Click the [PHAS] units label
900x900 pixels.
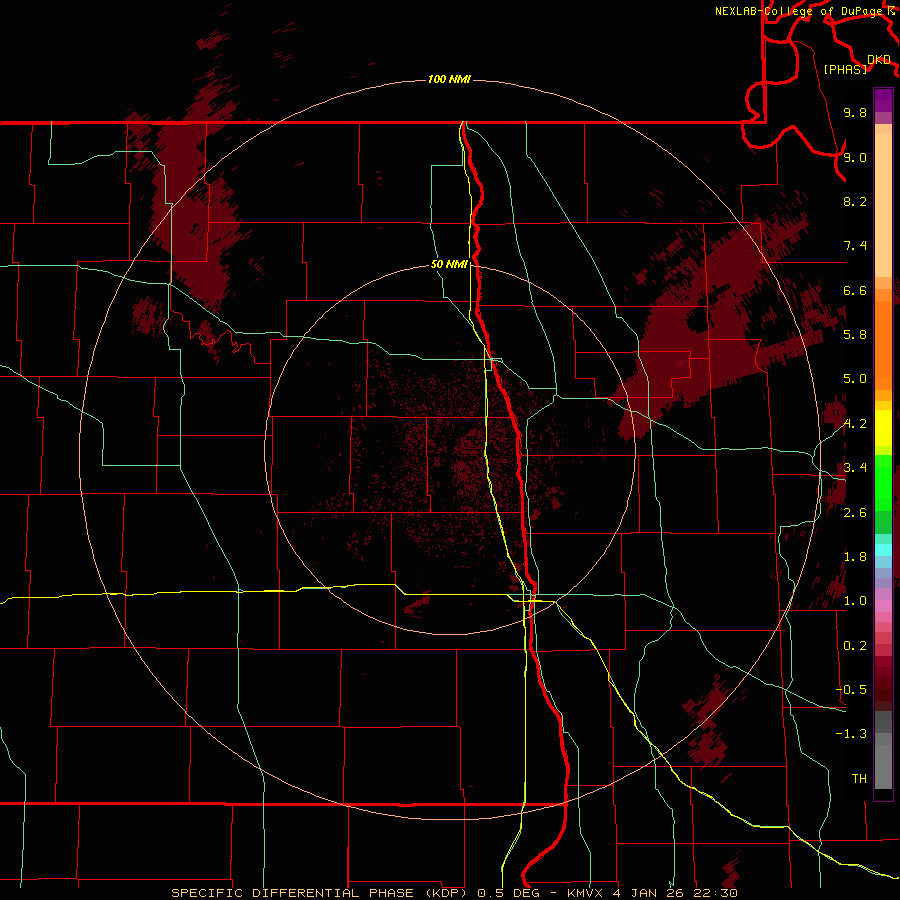[845, 69]
